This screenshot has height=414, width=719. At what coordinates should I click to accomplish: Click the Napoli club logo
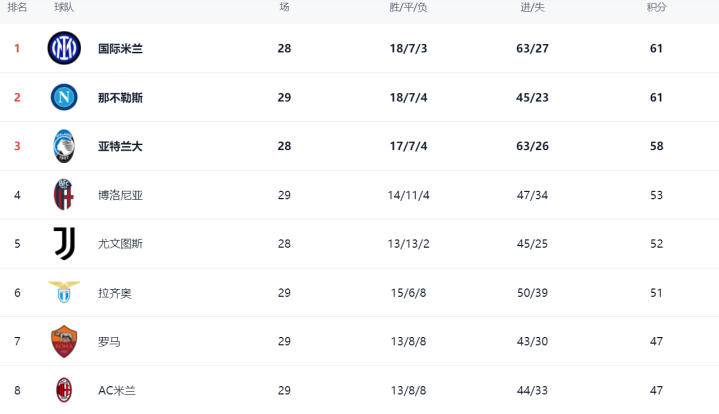[x=64, y=97]
